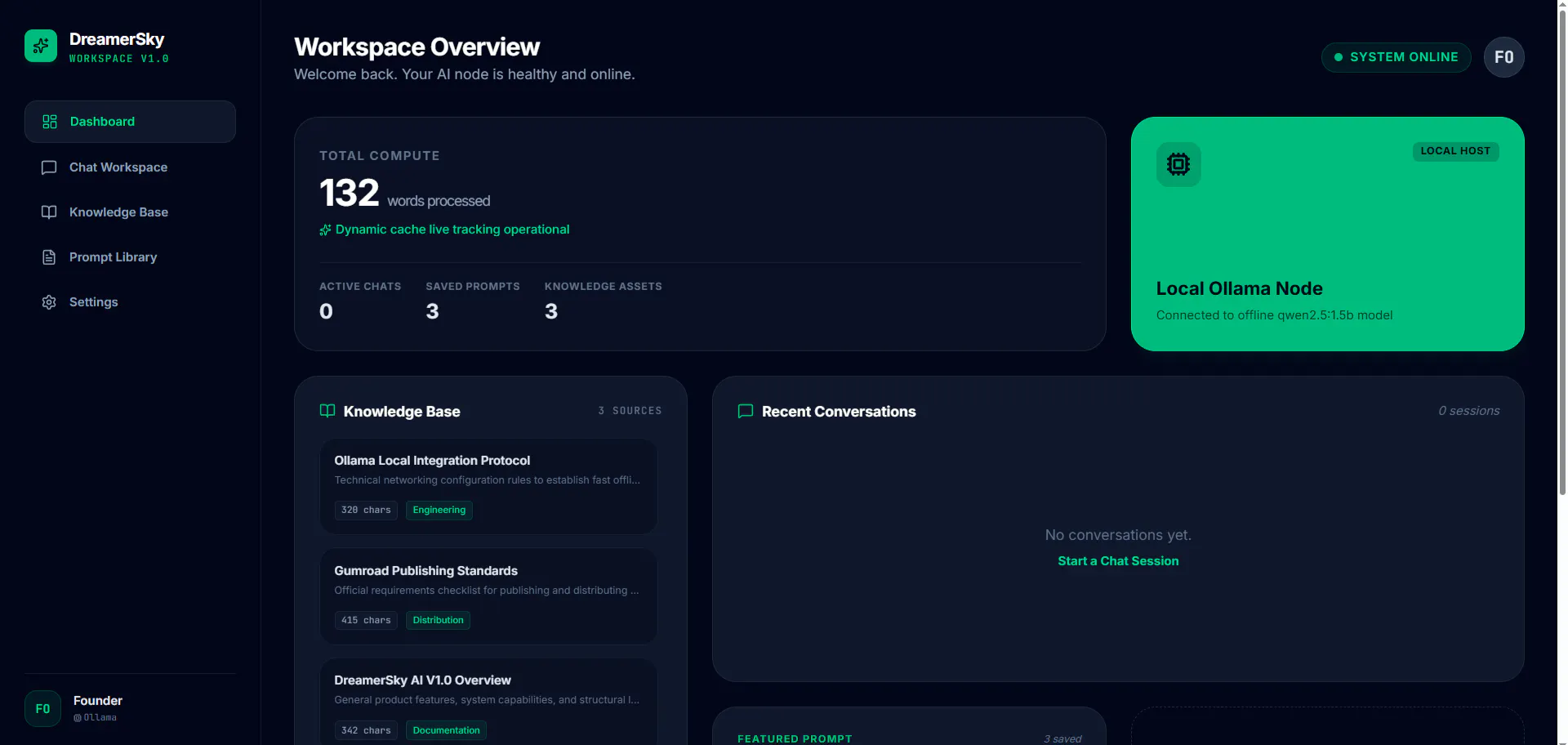Click the Local Ollama Node title
This screenshot has height=745, width=1568.
coord(1239,288)
